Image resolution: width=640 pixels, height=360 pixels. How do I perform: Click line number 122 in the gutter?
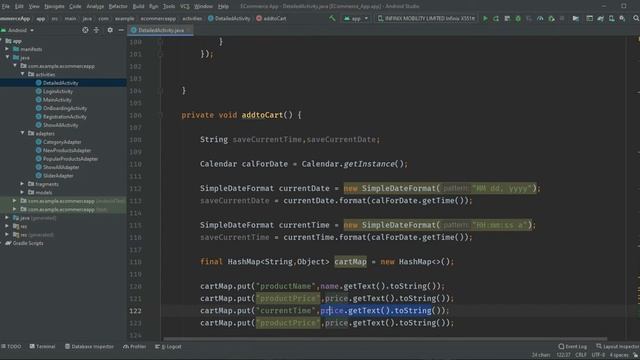(135, 311)
